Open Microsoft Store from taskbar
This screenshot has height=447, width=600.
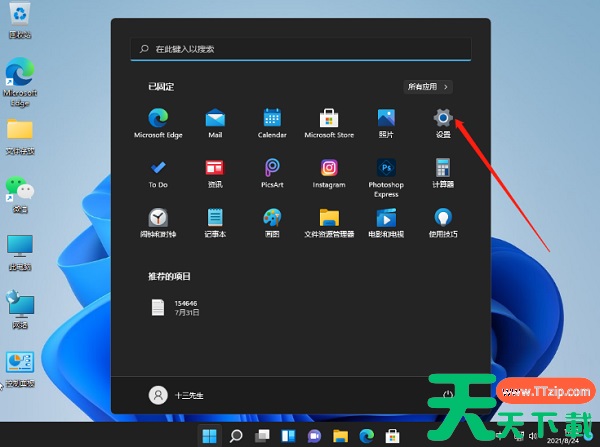[x=392, y=436]
